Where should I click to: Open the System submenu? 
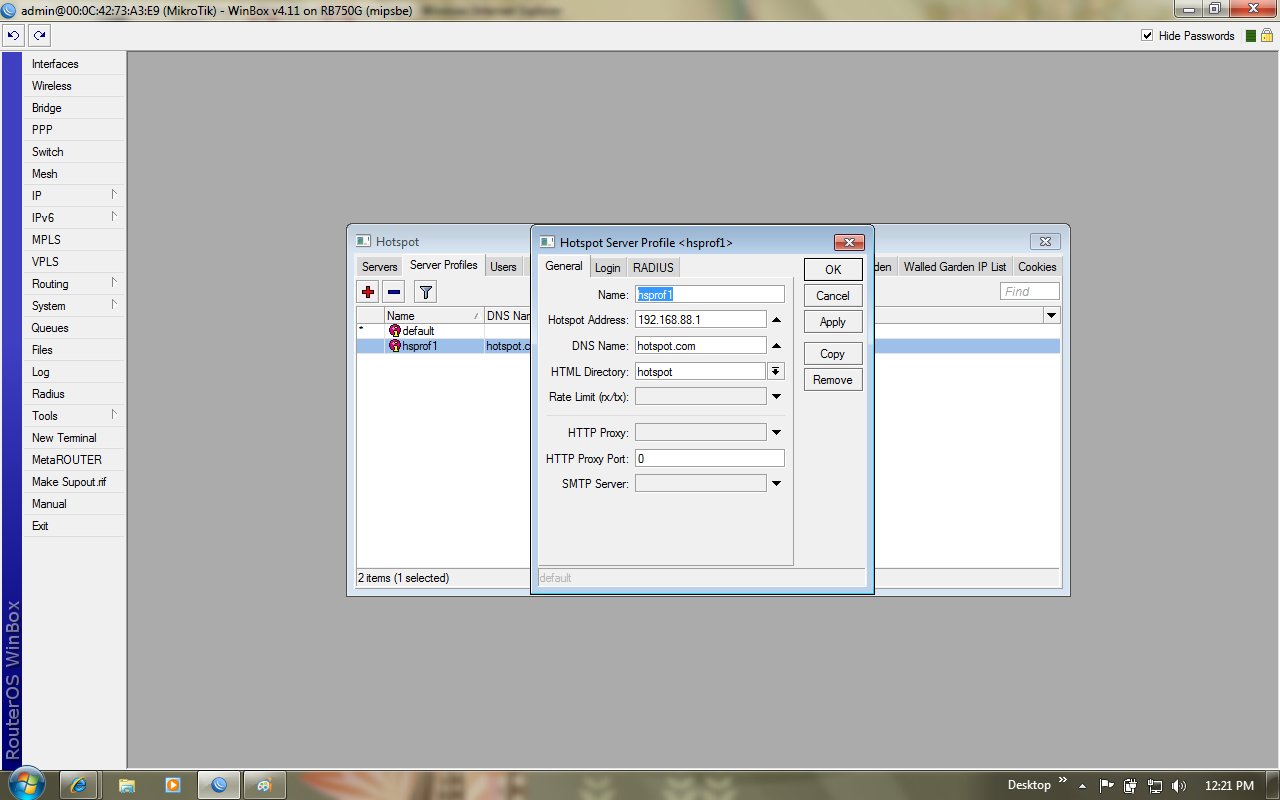click(x=75, y=306)
